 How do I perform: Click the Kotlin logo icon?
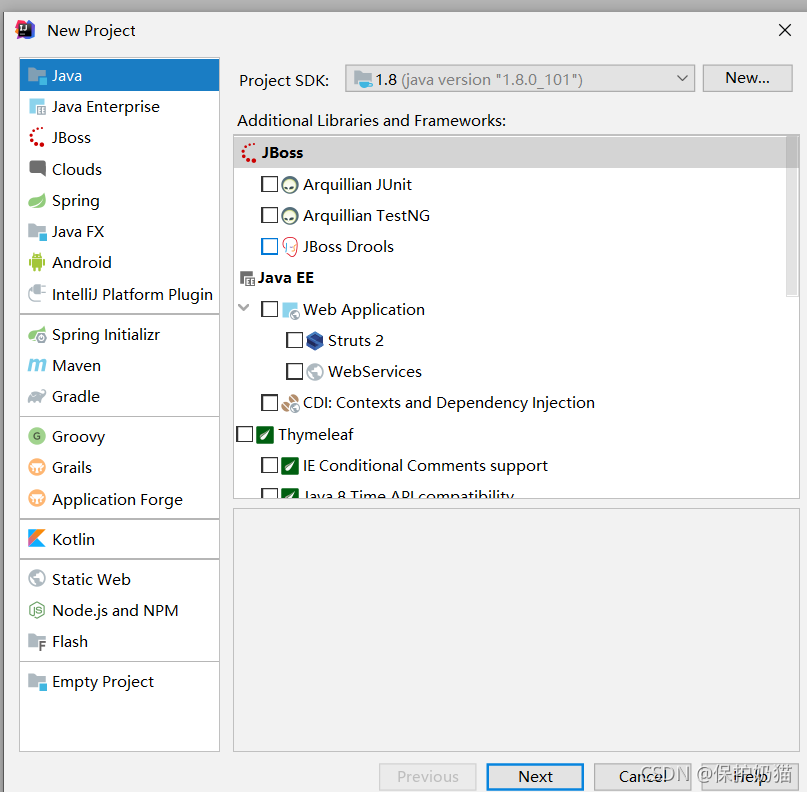pos(37,539)
